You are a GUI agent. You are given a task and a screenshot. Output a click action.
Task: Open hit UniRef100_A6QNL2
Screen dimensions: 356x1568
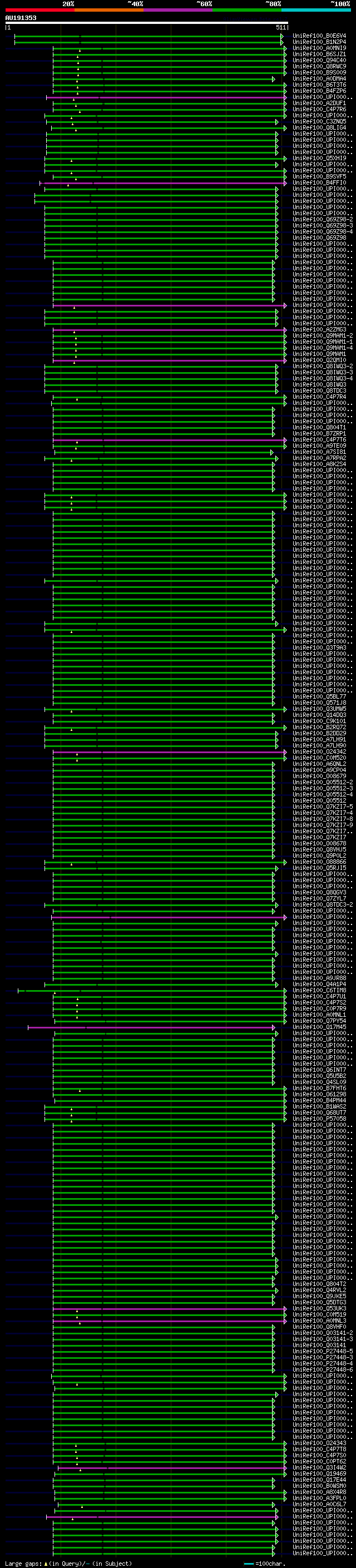pyautogui.click(x=319, y=764)
